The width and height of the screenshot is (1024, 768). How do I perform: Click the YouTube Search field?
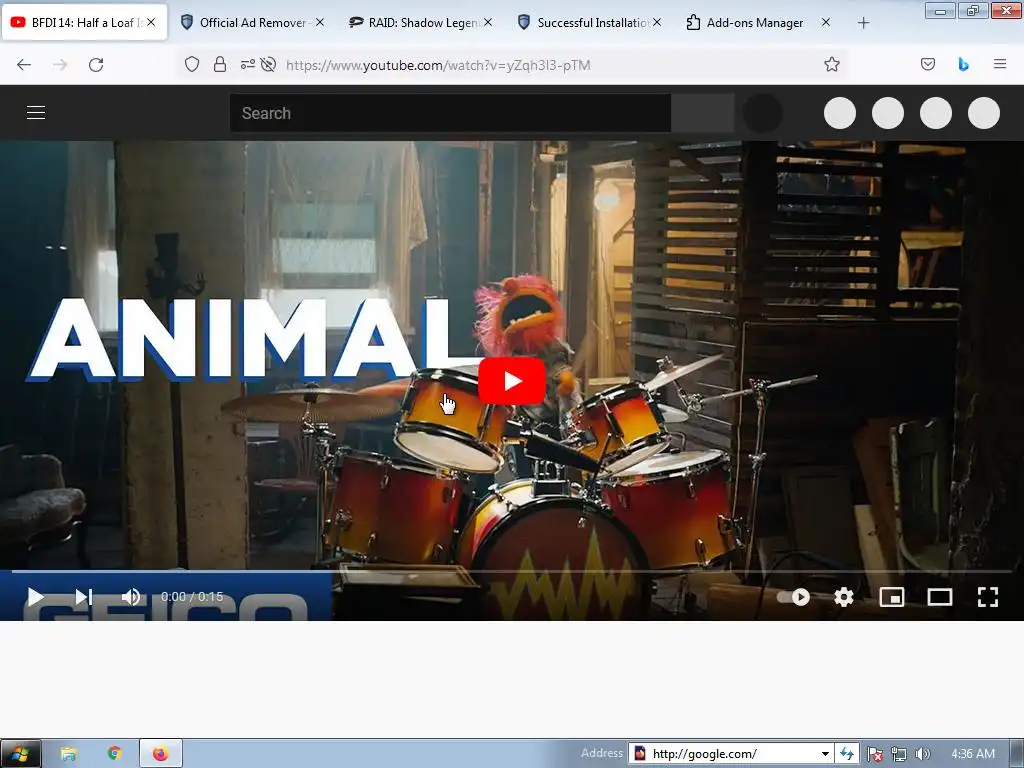pos(450,113)
